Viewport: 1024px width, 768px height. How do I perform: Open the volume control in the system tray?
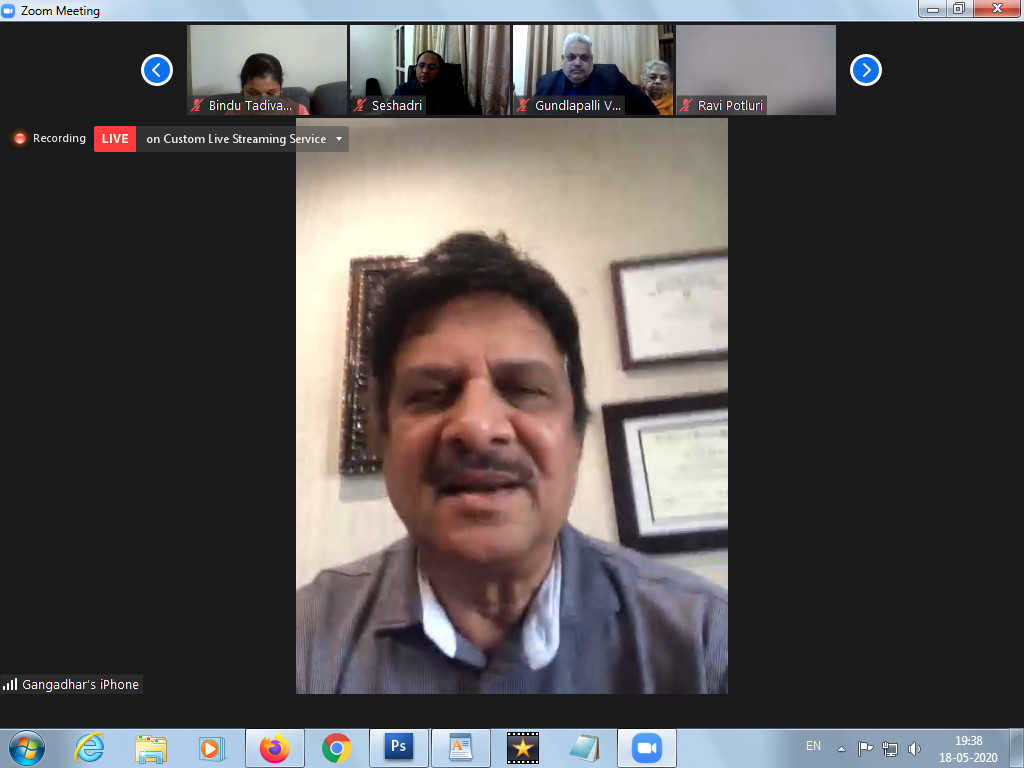tap(913, 747)
